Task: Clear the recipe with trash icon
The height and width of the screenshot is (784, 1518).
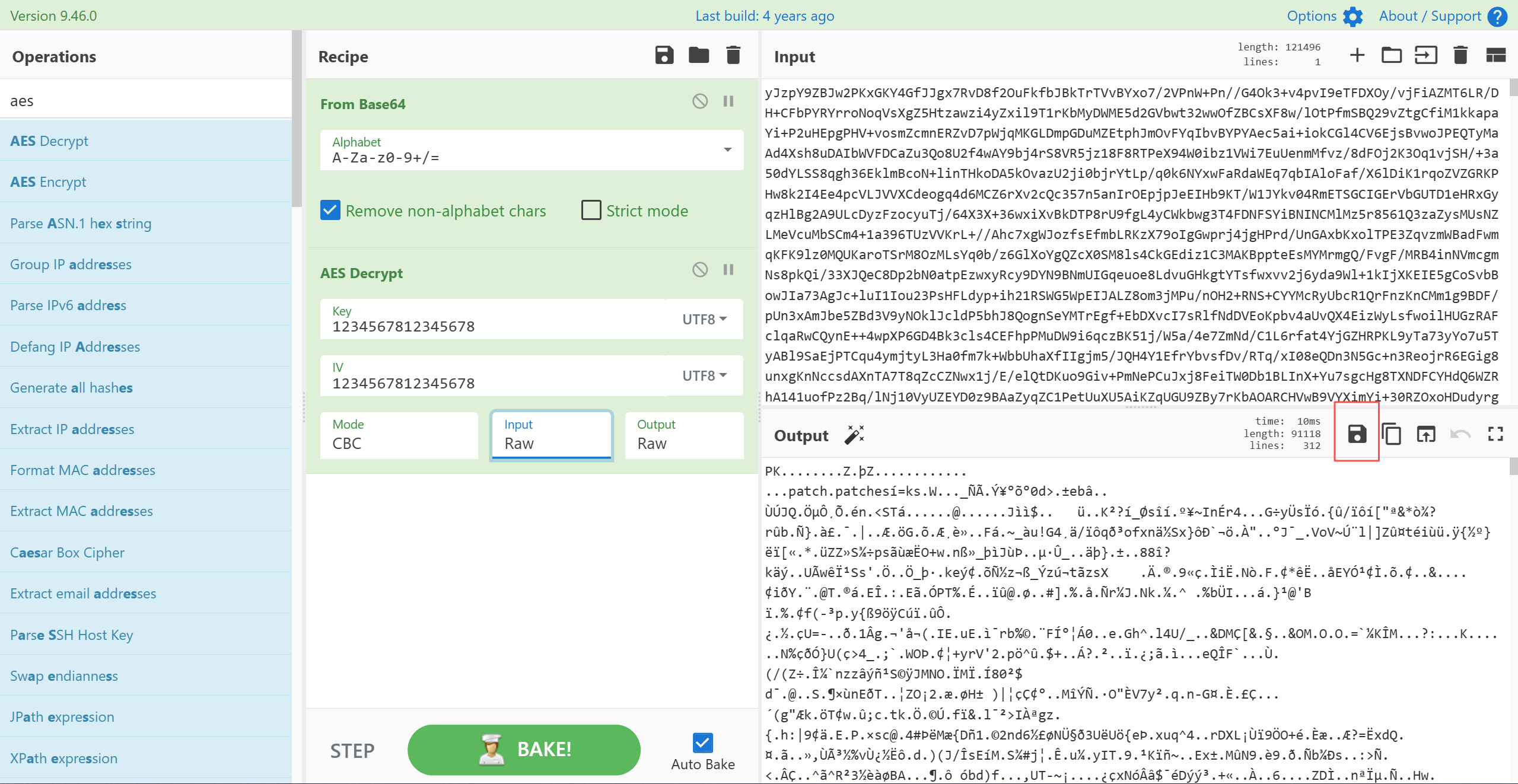Action: [x=733, y=55]
